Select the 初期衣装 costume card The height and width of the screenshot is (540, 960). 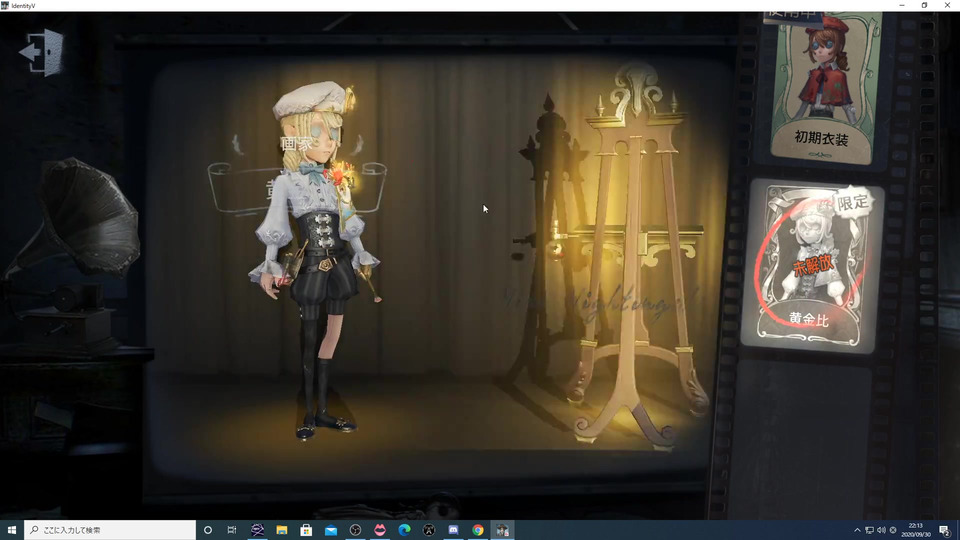[x=822, y=88]
